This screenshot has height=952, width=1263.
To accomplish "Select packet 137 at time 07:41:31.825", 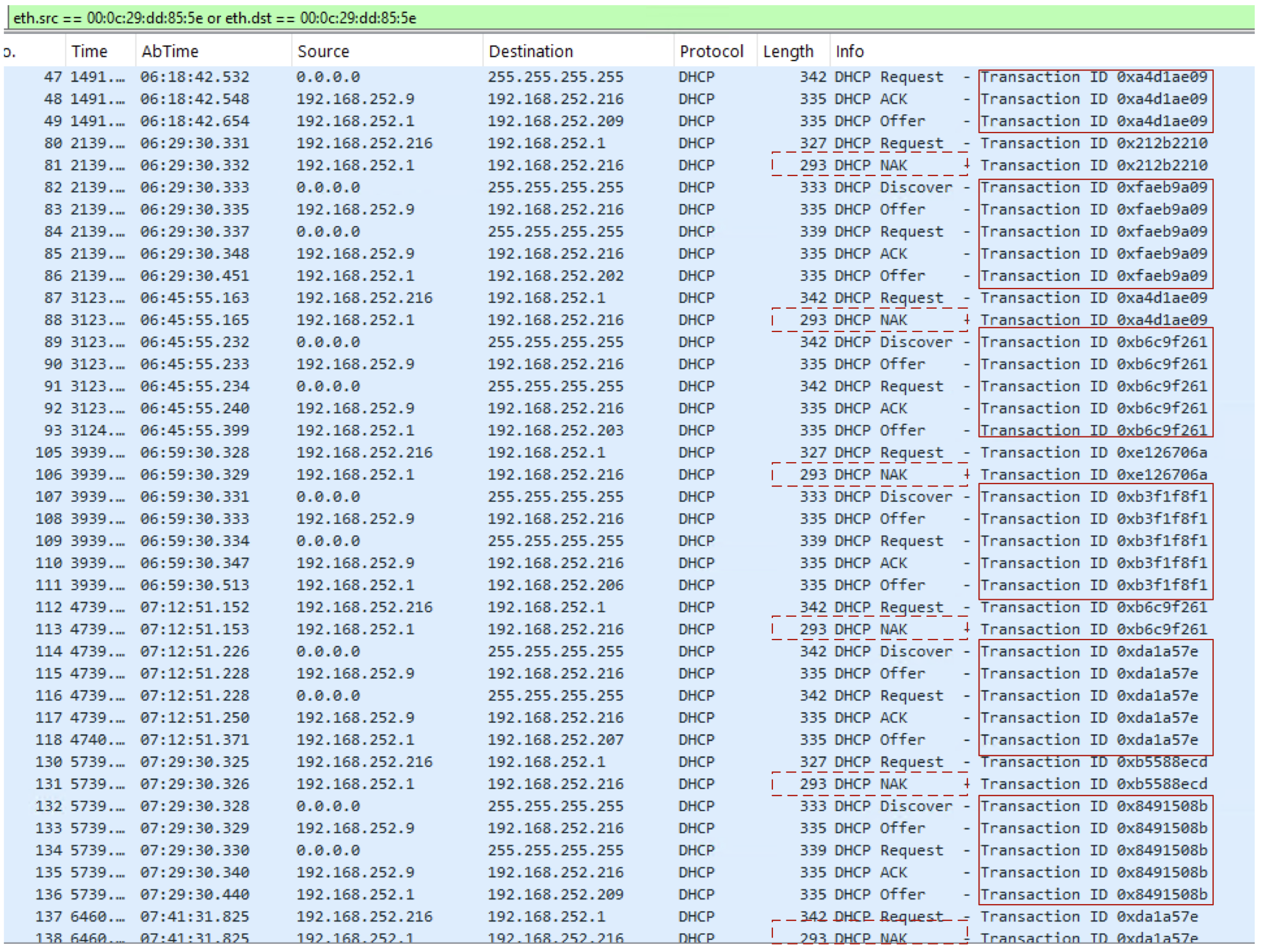I will pyautogui.click(x=629, y=917).
